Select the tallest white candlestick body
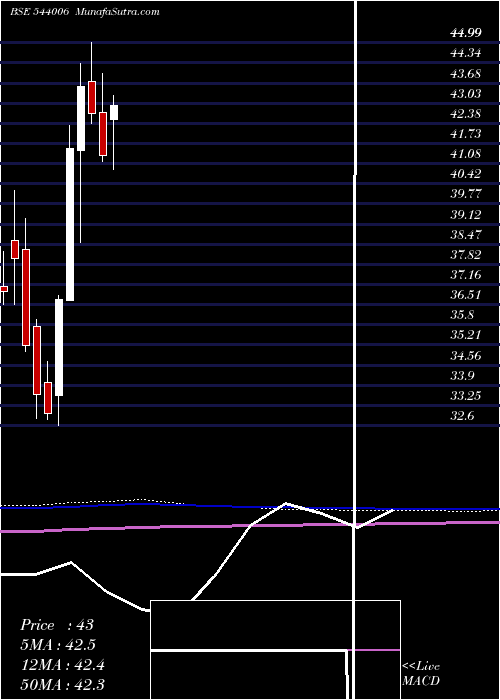The height and width of the screenshot is (700, 500). [x=70, y=225]
